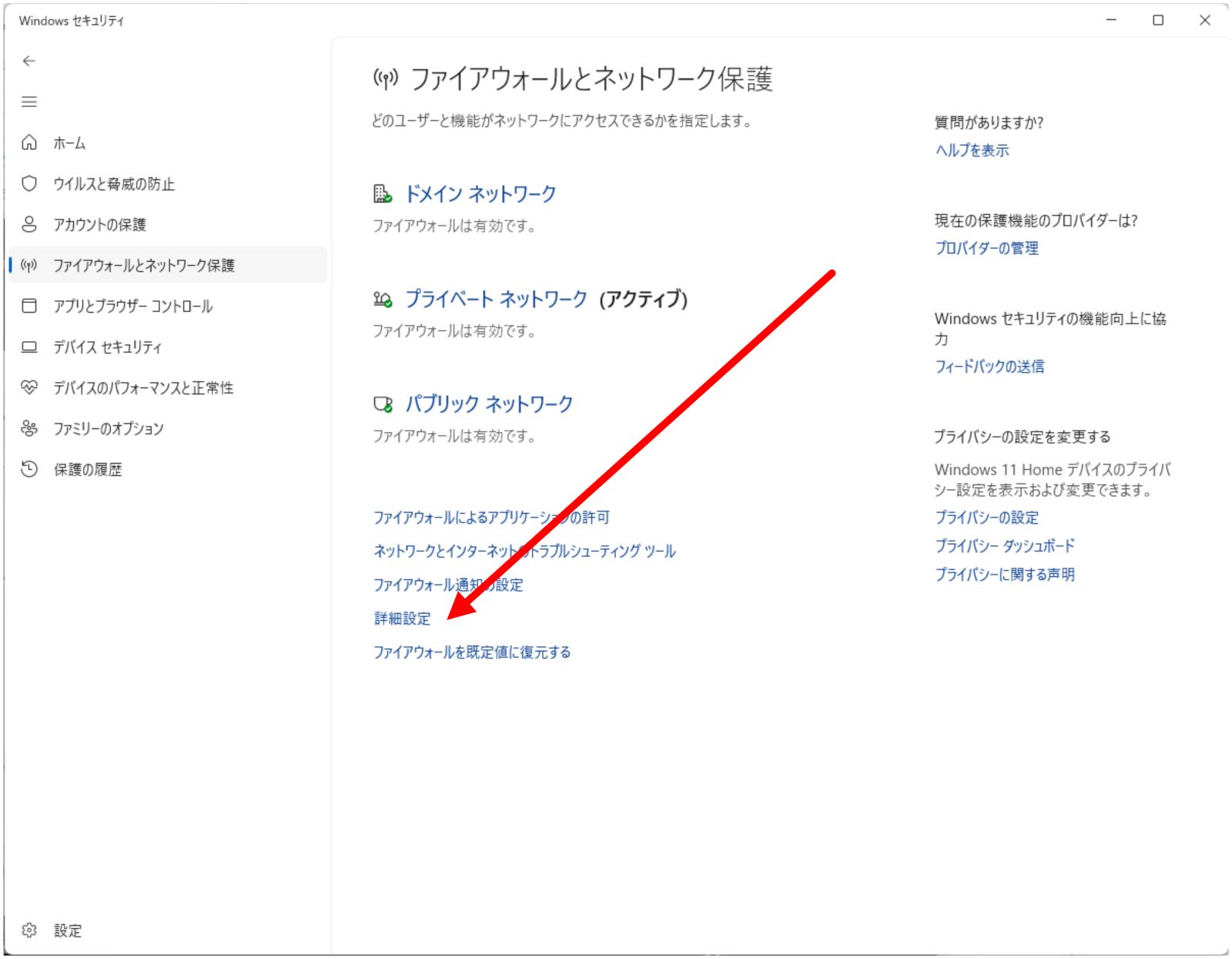Click the Home (ホーム) house icon

29,143
